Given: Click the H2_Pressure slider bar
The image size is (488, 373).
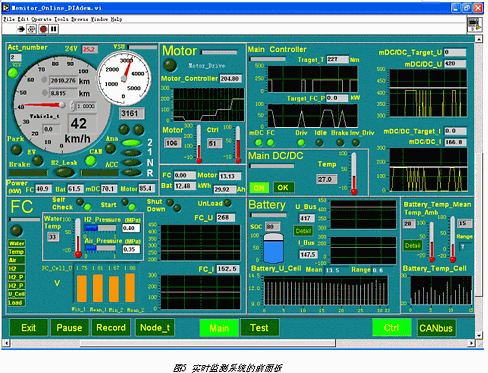Looking at the screenshot, I should 100,228.
